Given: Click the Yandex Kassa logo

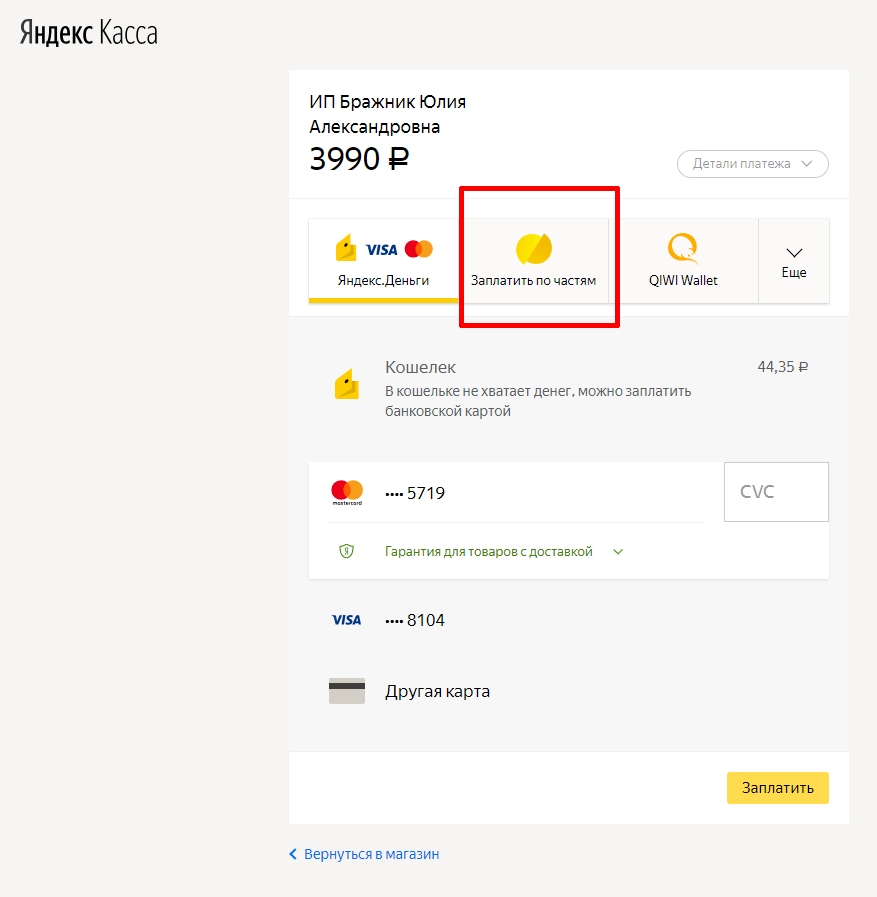Looking at the screenshot, I should click(x=89, y=33).
